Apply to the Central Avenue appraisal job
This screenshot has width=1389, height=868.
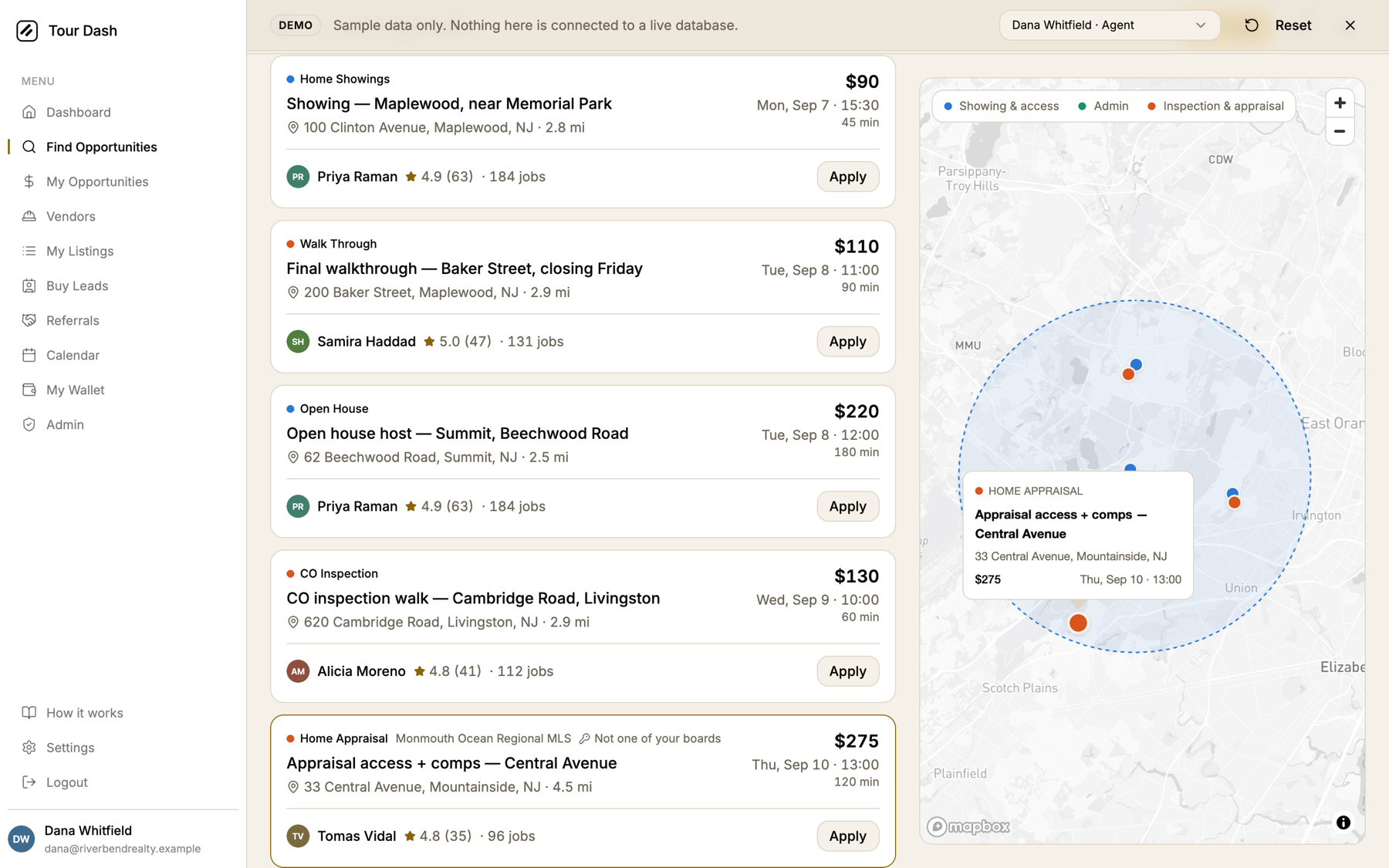click(847, 836)
